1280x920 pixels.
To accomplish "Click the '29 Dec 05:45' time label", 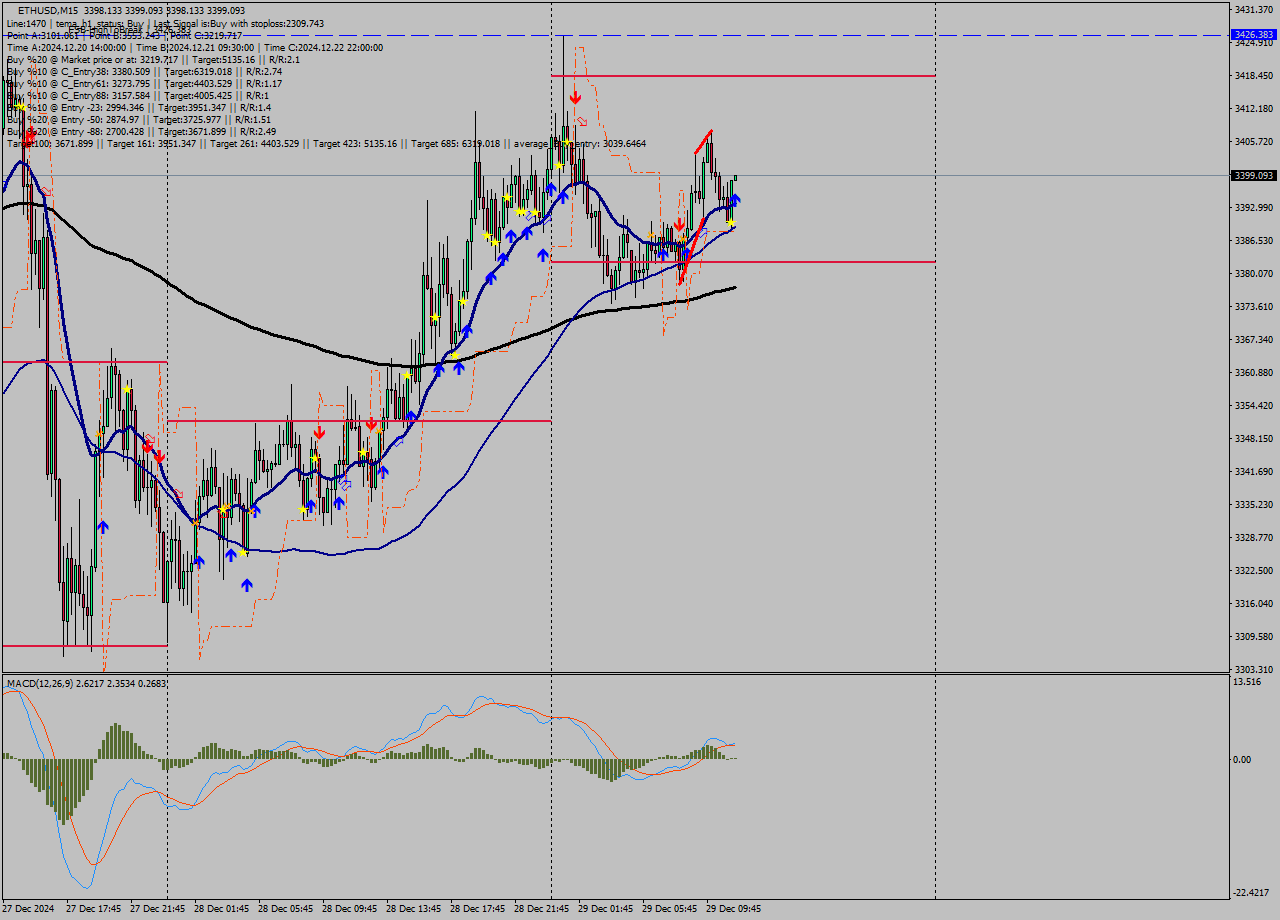I will [670, 909].
